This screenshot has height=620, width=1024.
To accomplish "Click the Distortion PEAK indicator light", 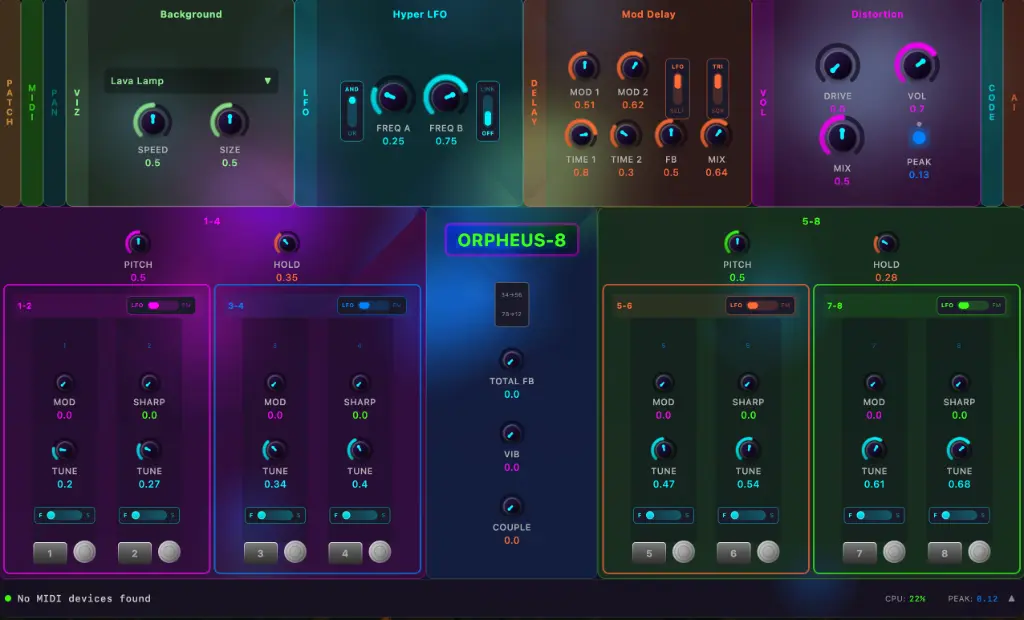I will [919, 137].
